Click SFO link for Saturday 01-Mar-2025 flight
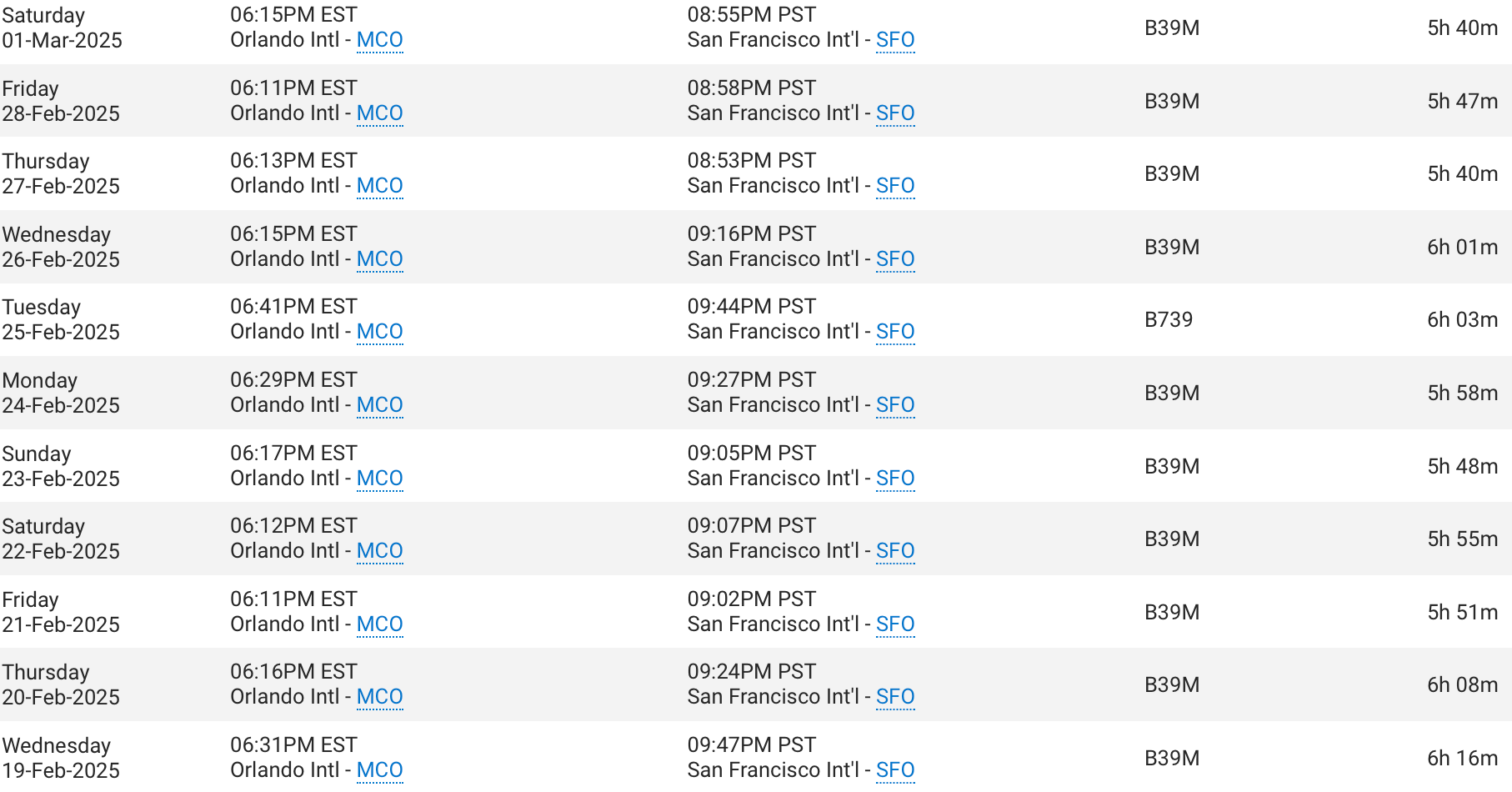Viewport: 1512px width, 792px height. pyautogui.click(x=894, y=40)
